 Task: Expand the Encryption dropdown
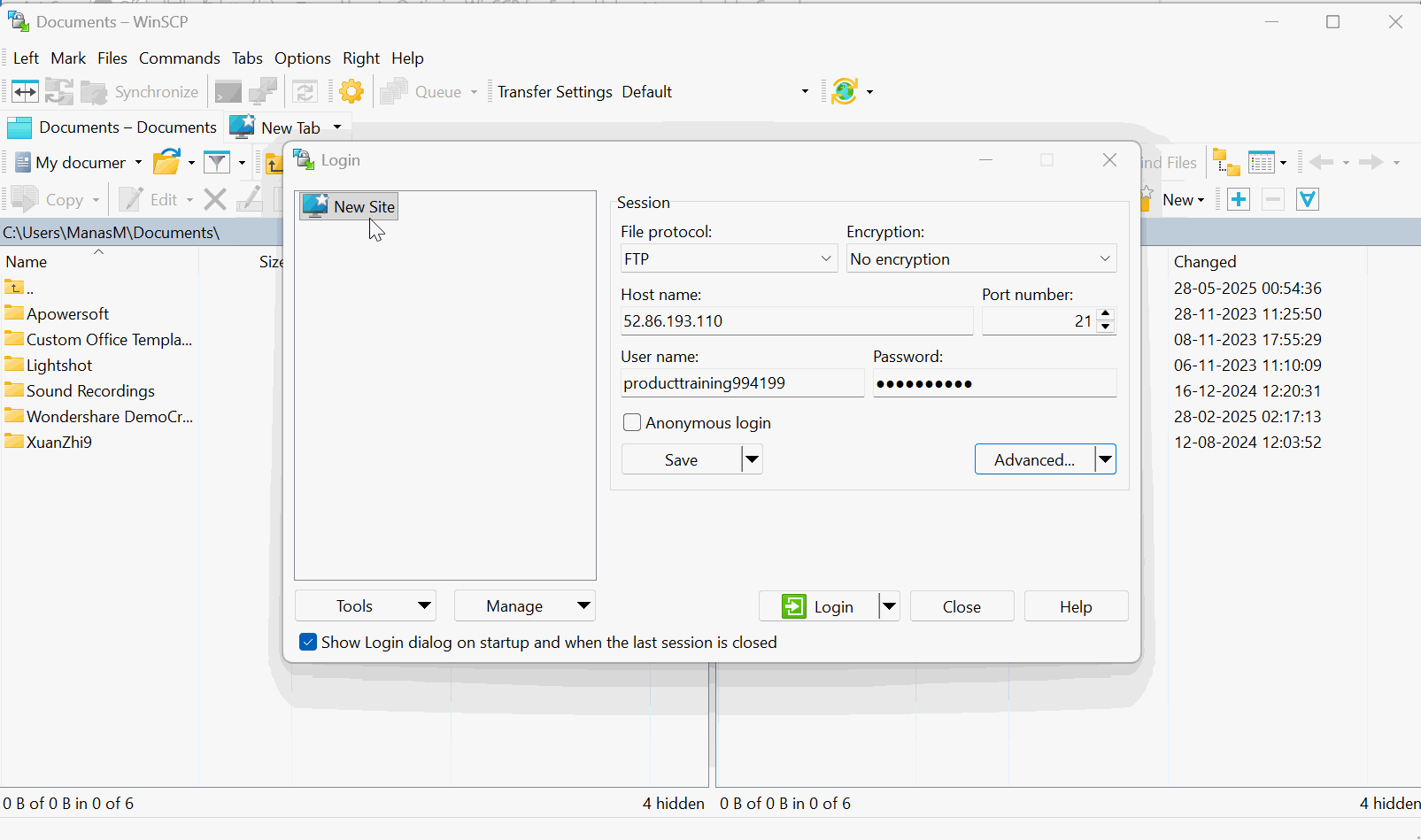point(981,259)
